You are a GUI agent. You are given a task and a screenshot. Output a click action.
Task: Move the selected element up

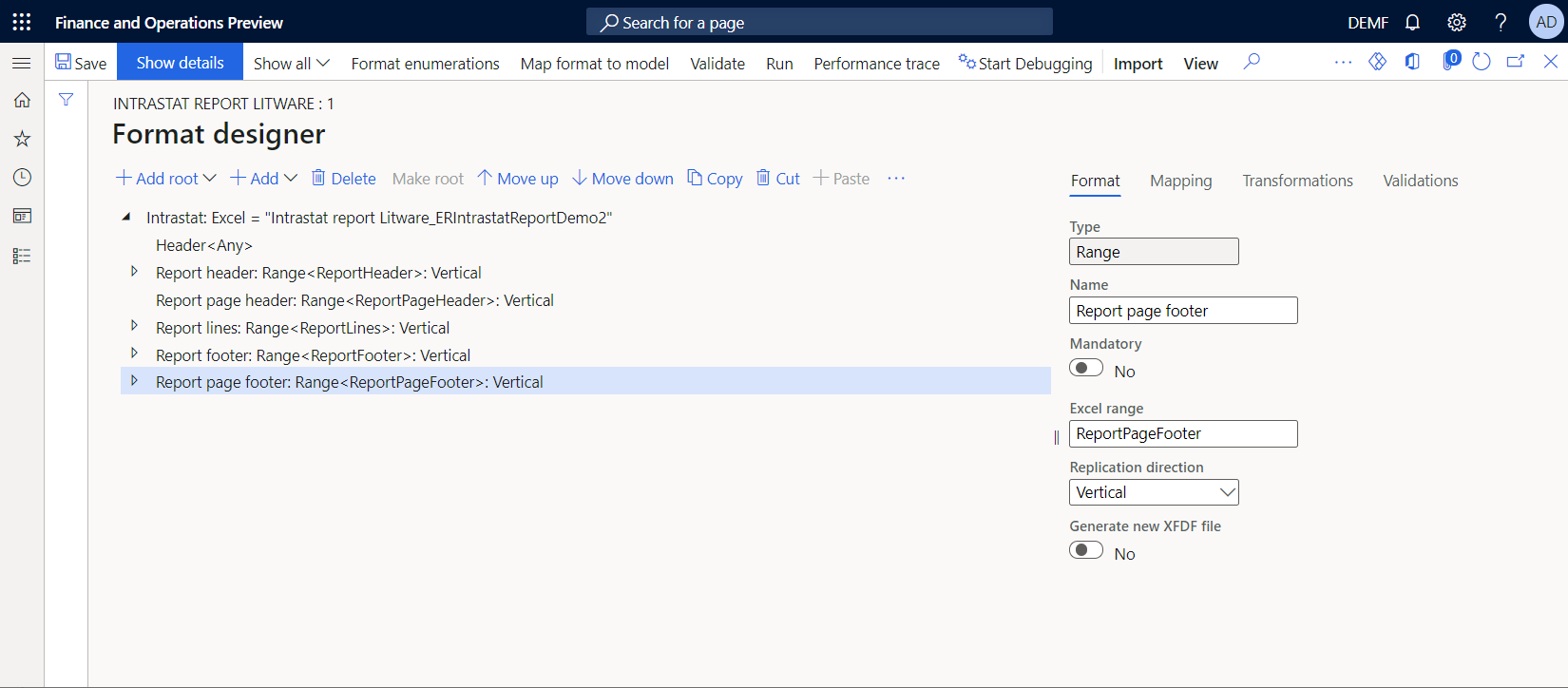(518, 179)
